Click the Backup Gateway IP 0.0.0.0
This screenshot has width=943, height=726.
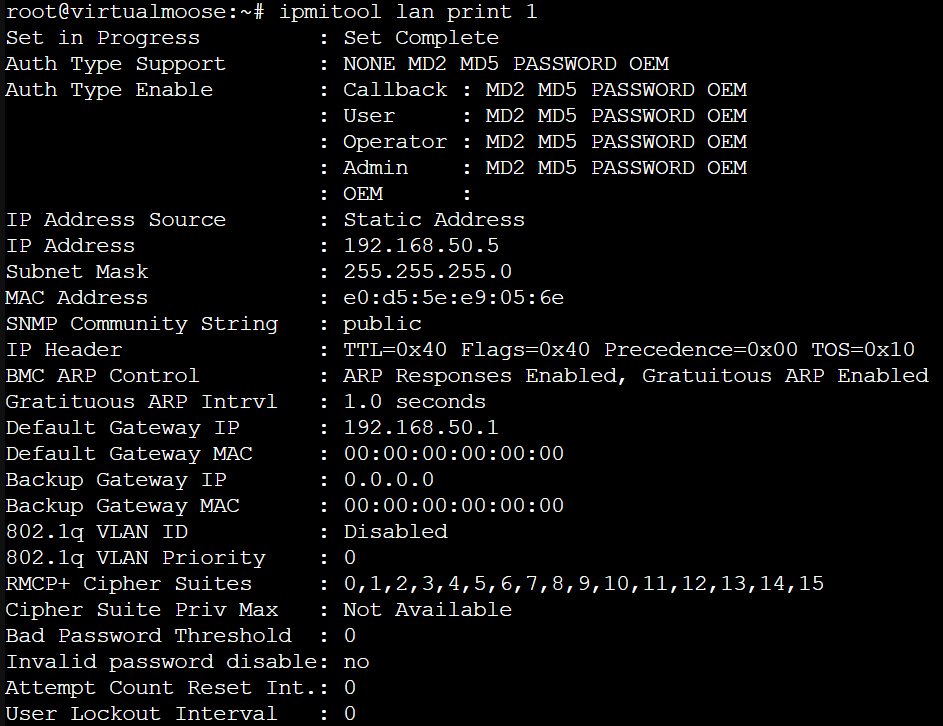pyautogui.click(x=388, y=480)
